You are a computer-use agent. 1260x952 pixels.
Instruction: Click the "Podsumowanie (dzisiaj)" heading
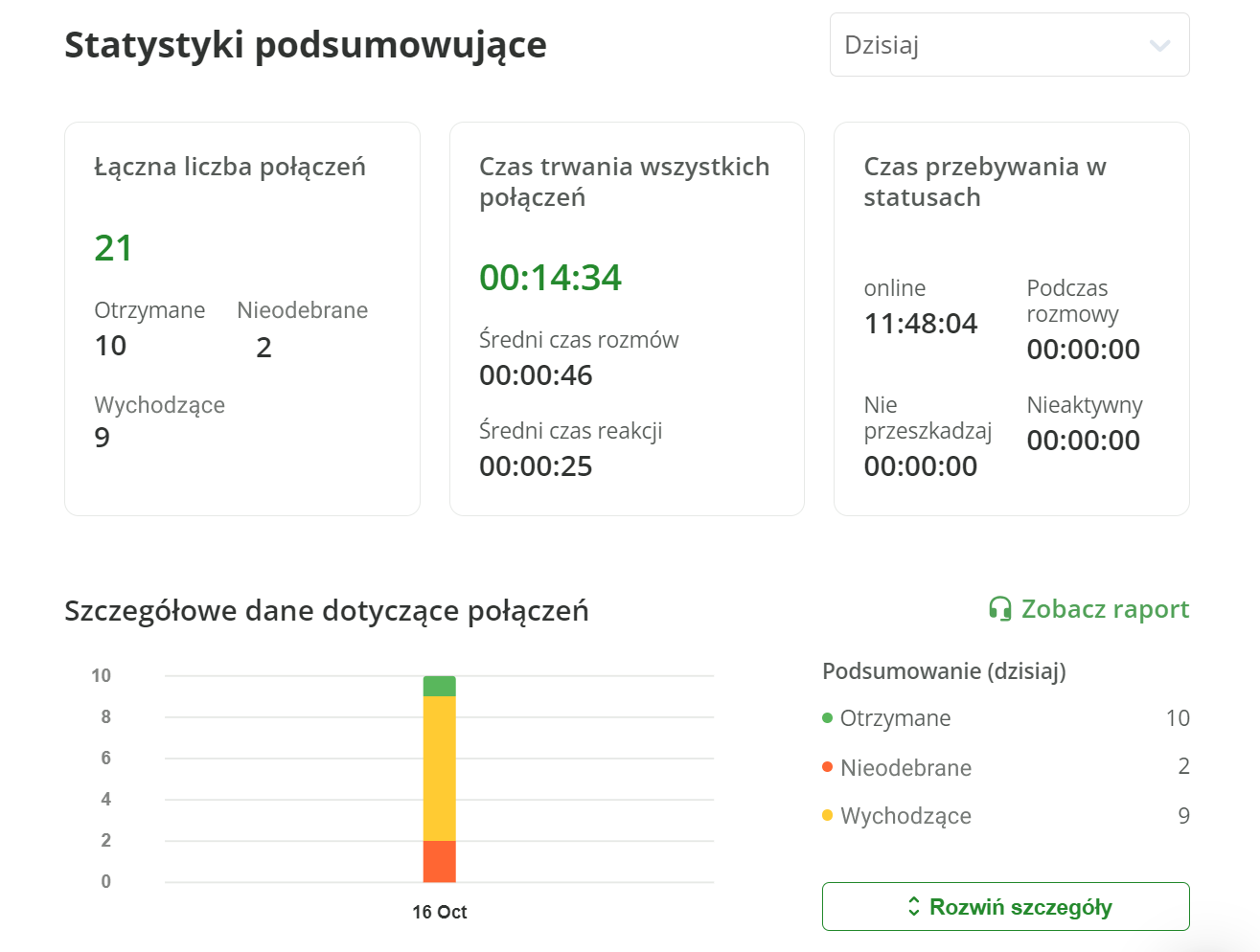tap(943, 671)
